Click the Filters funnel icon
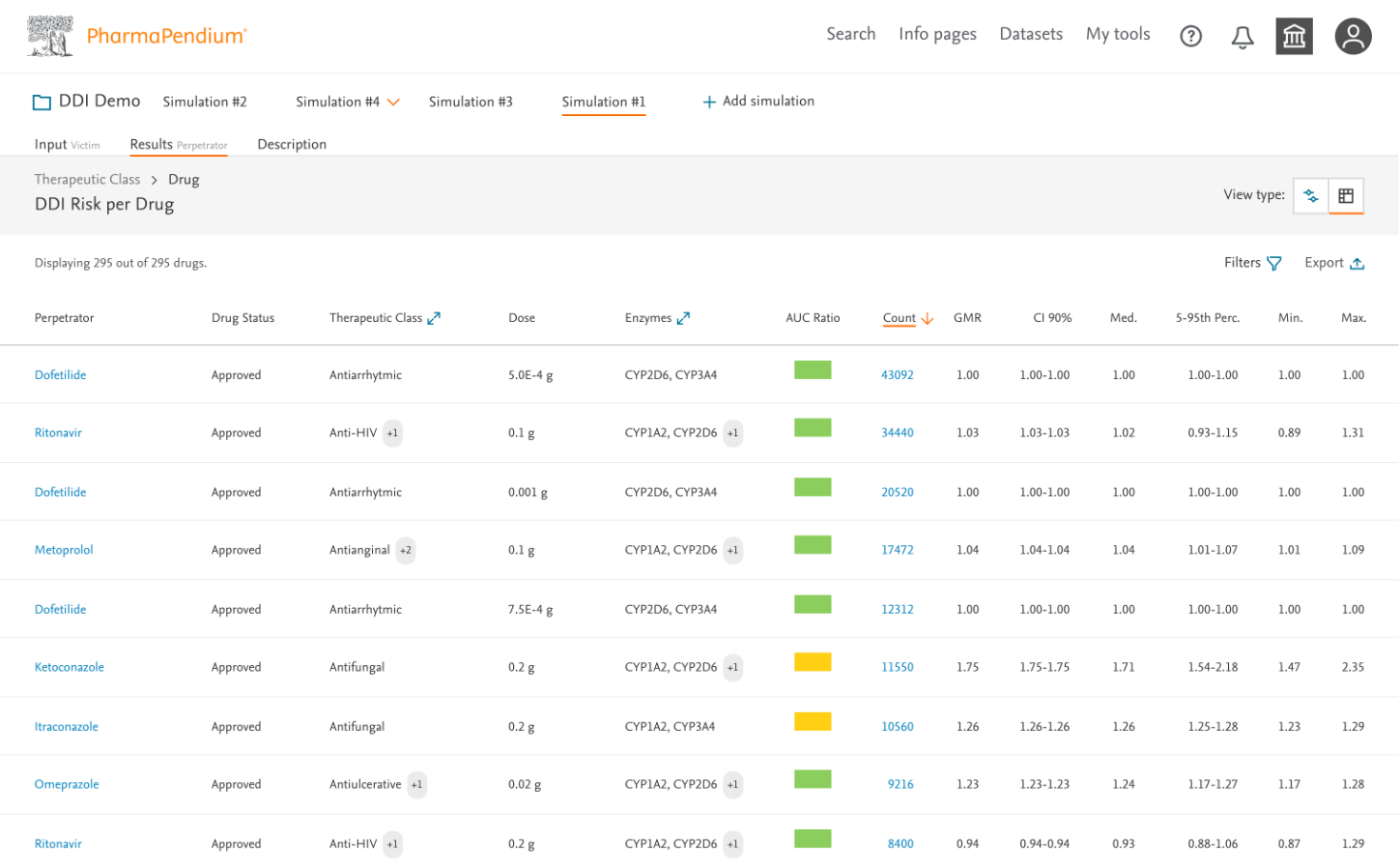Screen dimensions: 1400x868 (1273, 263)
